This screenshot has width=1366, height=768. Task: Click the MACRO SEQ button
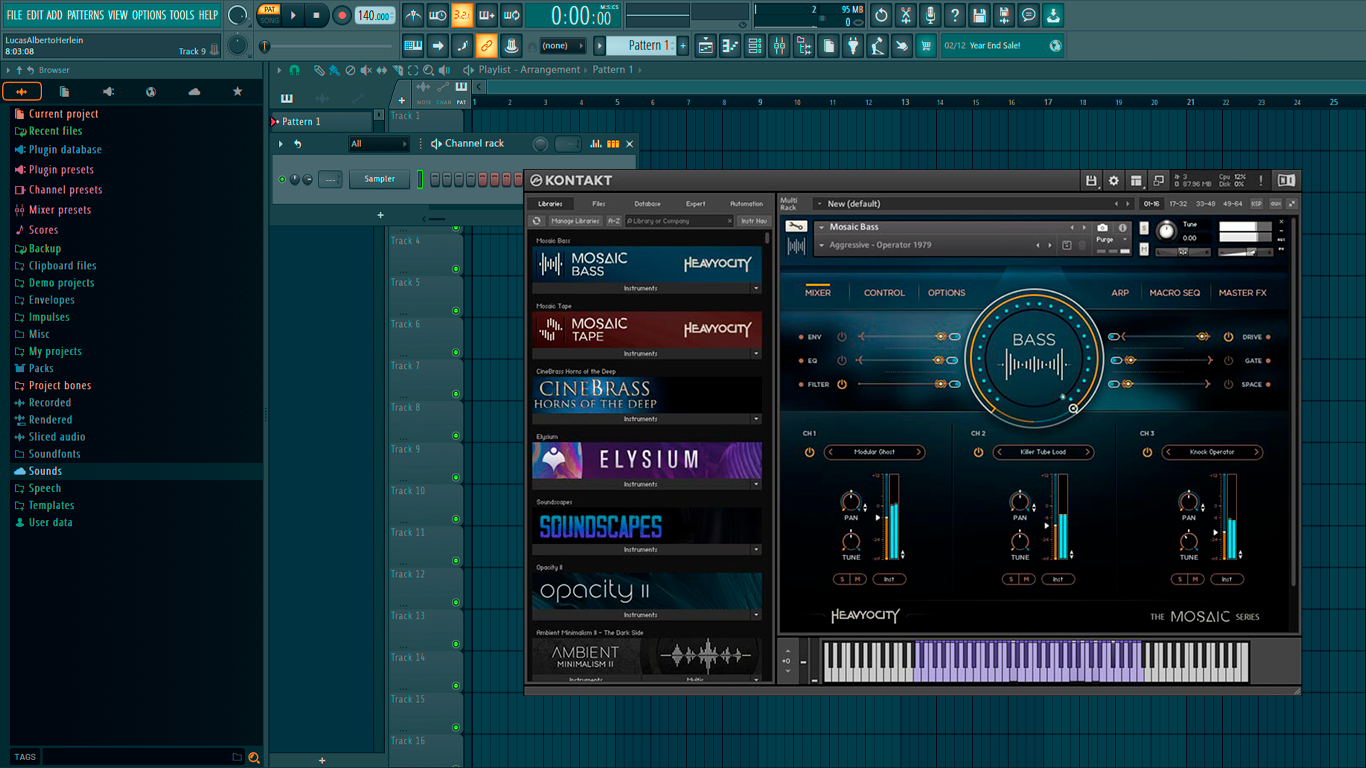coord(1174,293)
